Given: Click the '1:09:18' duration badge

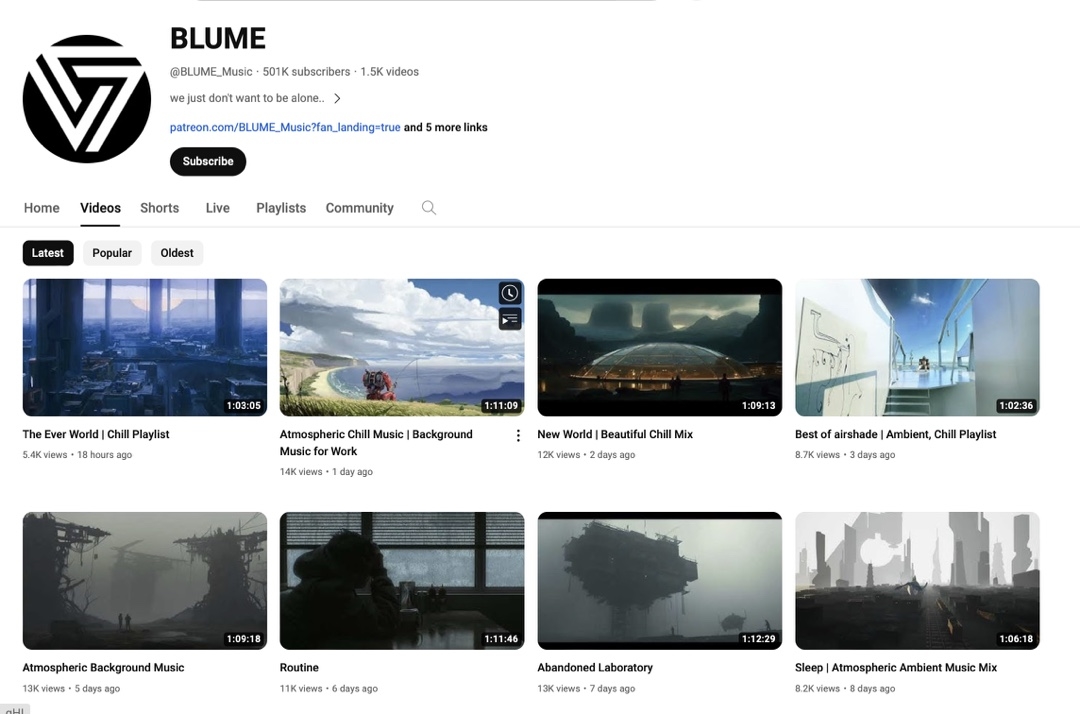Looking at the screenshot, I should click(x=244, y=639).
